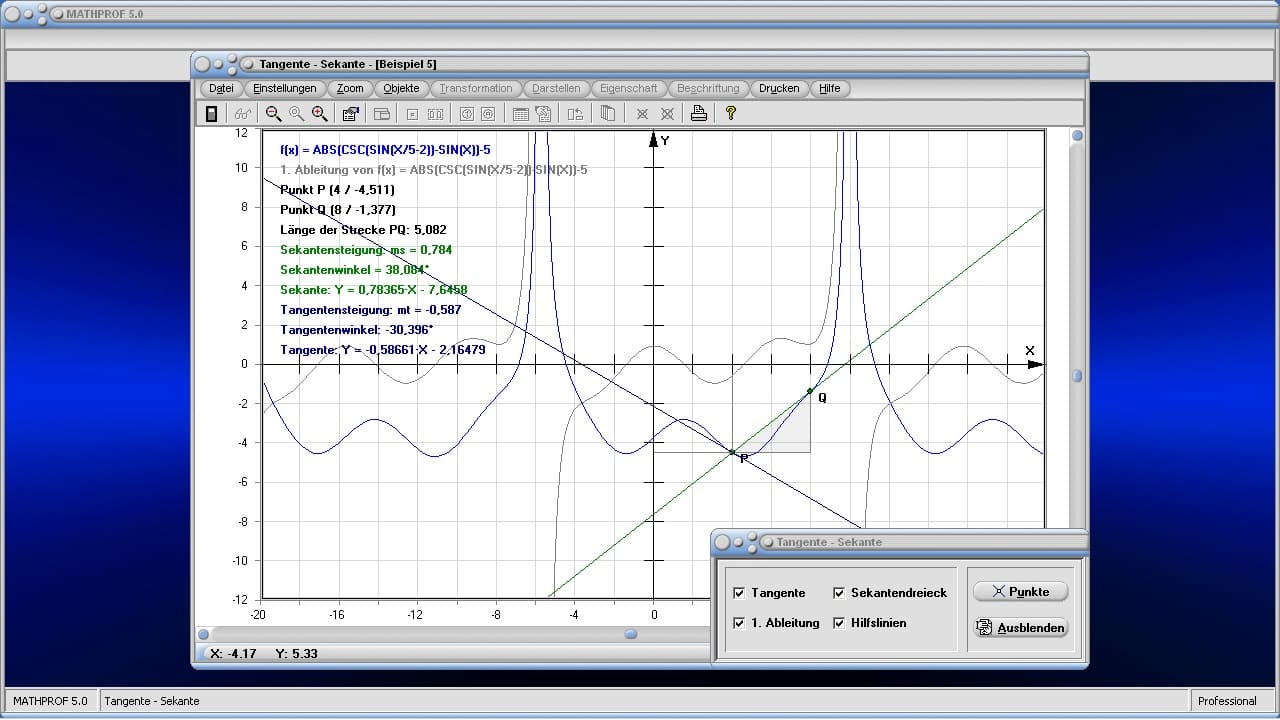Click the Tangentensteigung value text
1280x720 pixels.
click(371, 310)
